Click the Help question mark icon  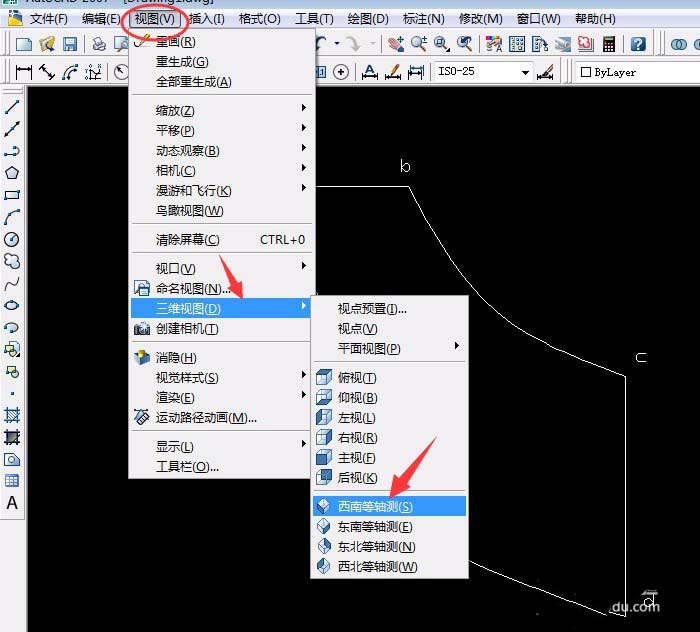[638, 44]
